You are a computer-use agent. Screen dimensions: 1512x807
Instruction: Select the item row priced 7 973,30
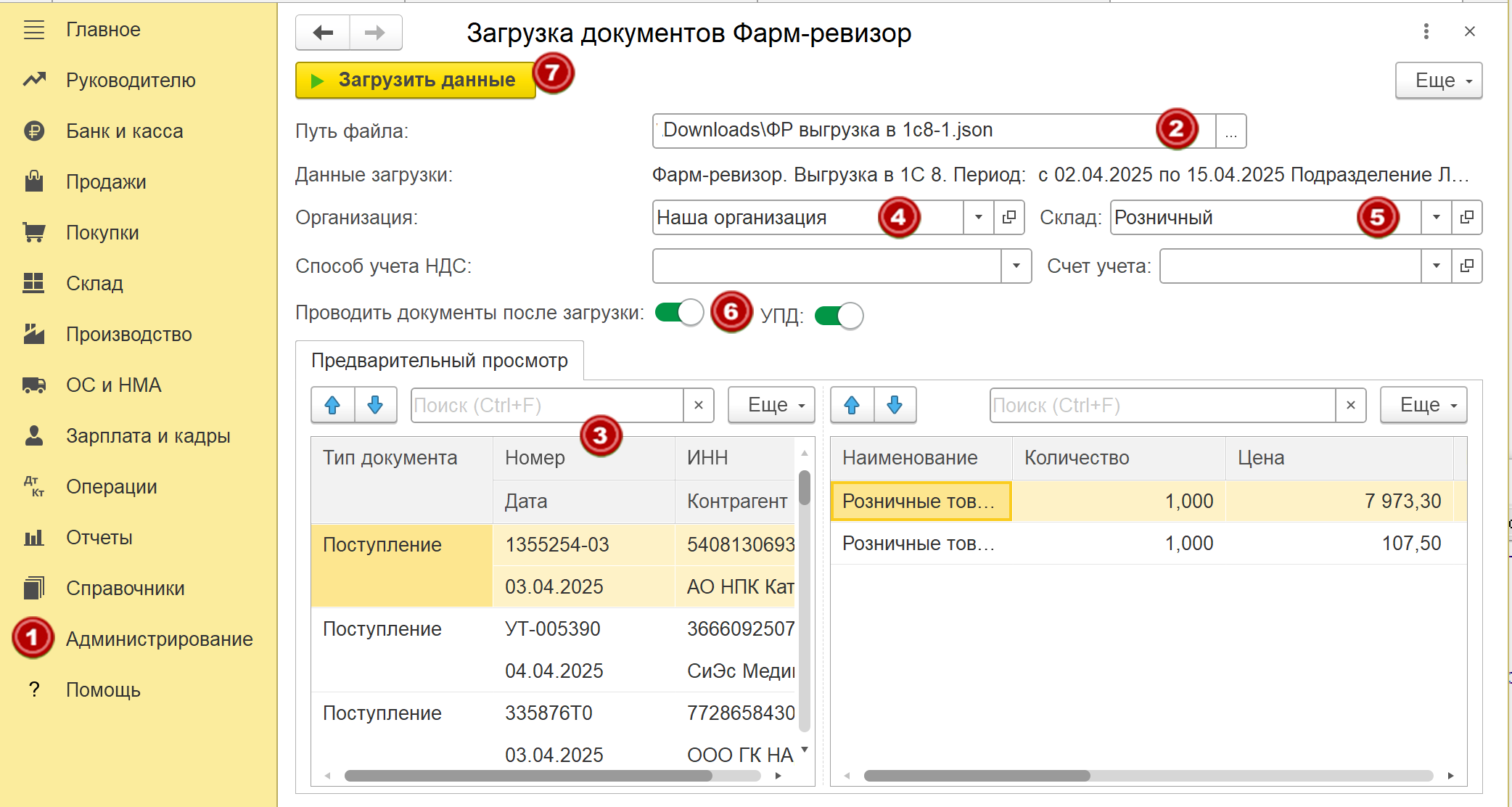[x=1149, y=501]
